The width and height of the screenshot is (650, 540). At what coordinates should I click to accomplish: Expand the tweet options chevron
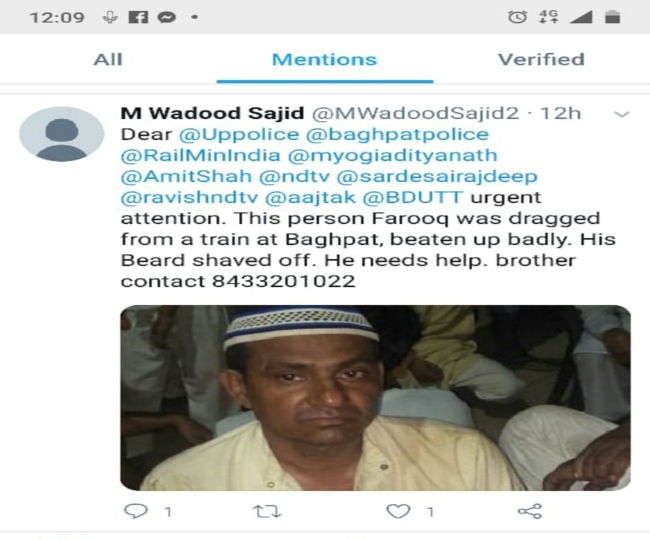[621, 114]
